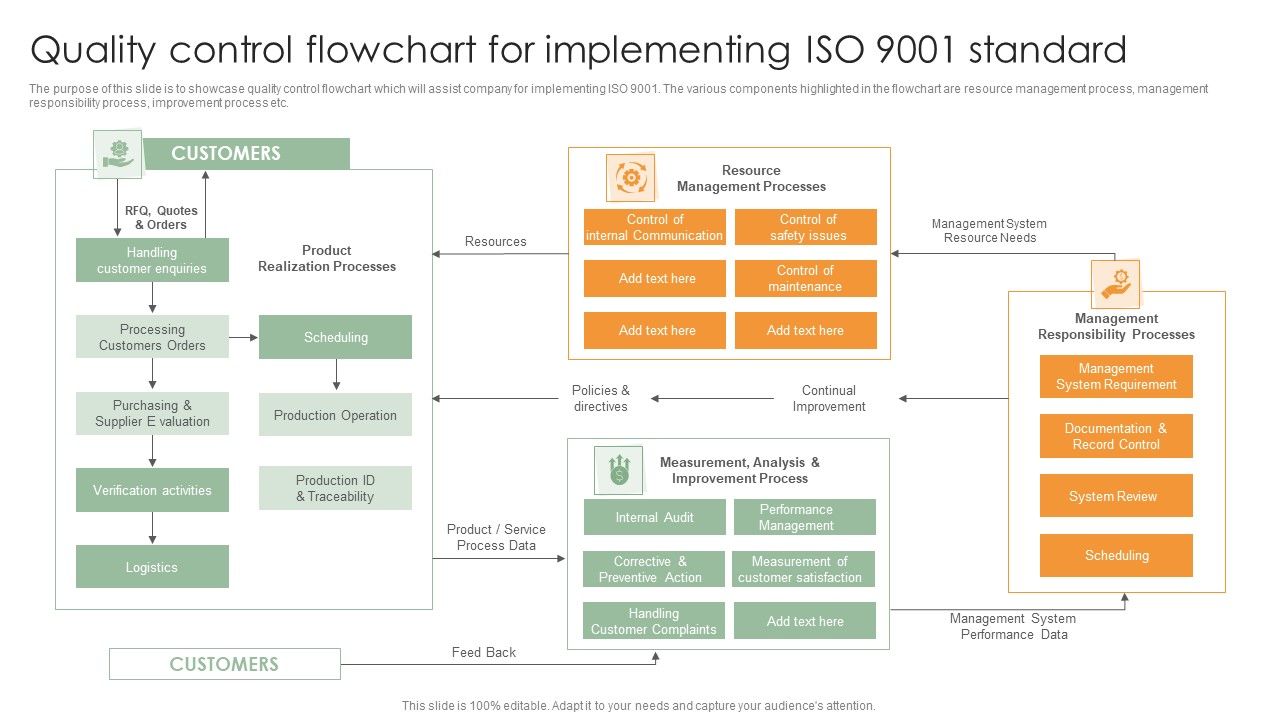Click the hand-with-gear icon beside CUSTOMERS header
Viewport: 1280px width, 720px height.
point(118,154)
